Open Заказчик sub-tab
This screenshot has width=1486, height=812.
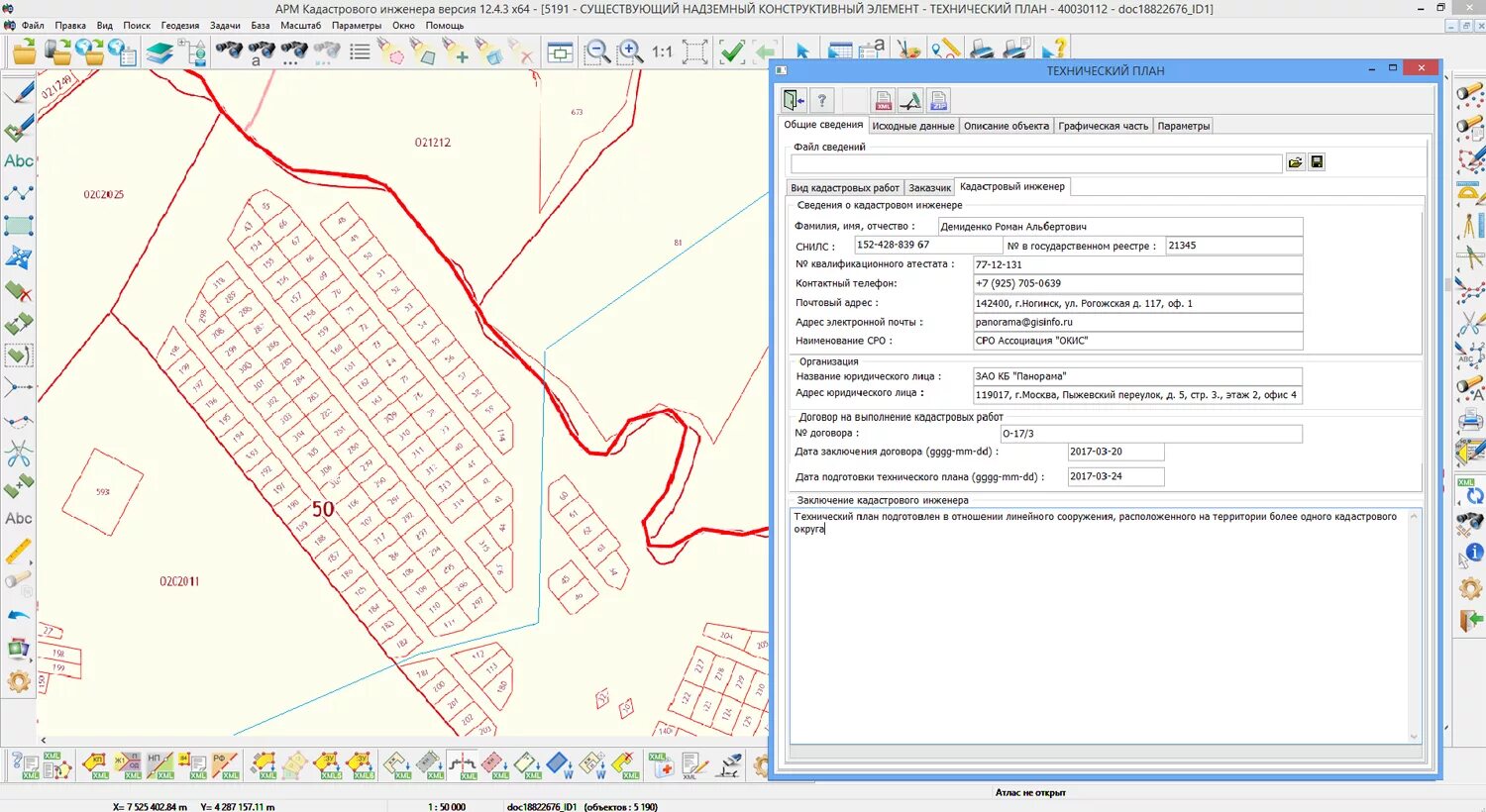coord(929,187)
